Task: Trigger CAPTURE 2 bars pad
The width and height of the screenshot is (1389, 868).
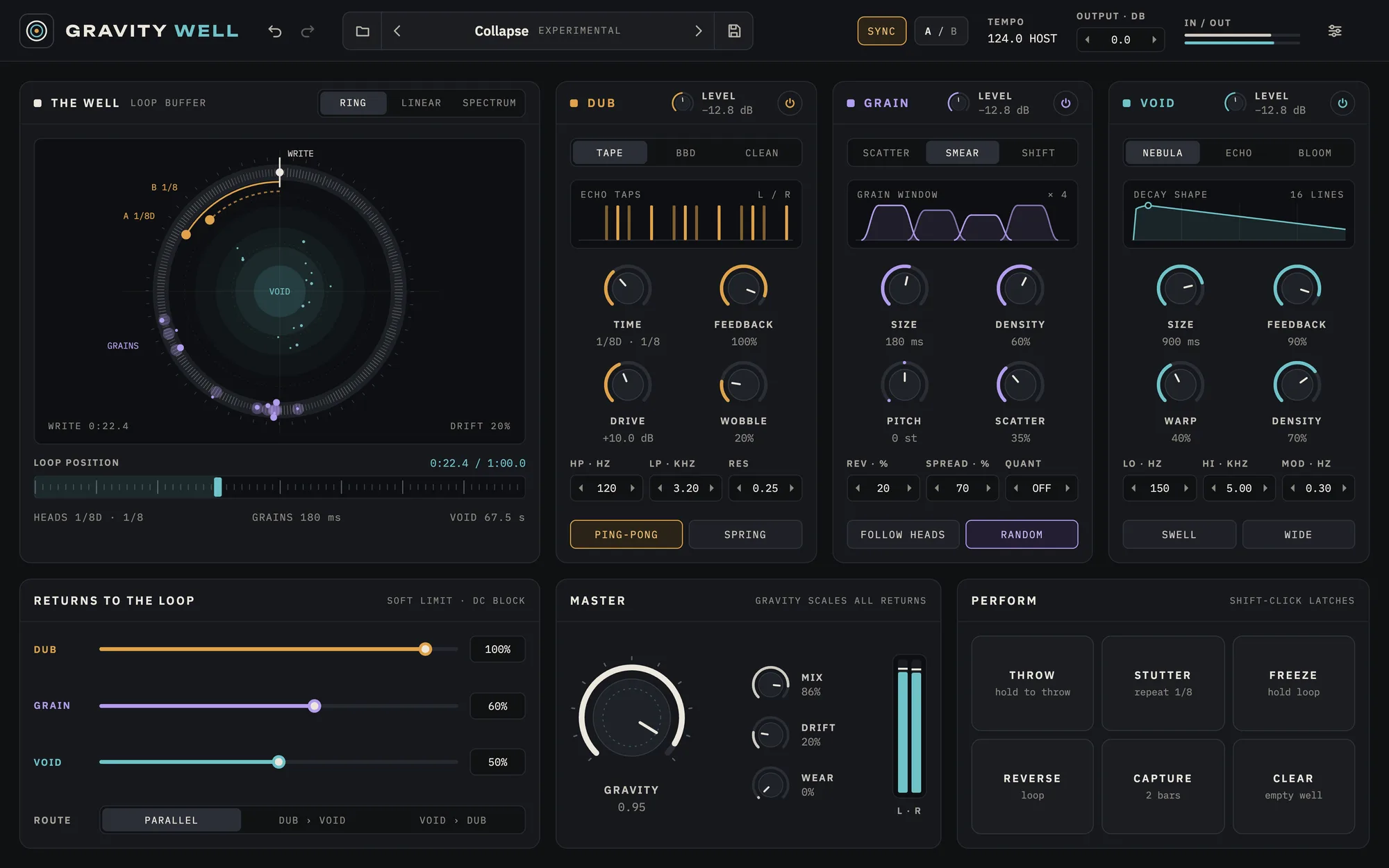Action: 1163,786
